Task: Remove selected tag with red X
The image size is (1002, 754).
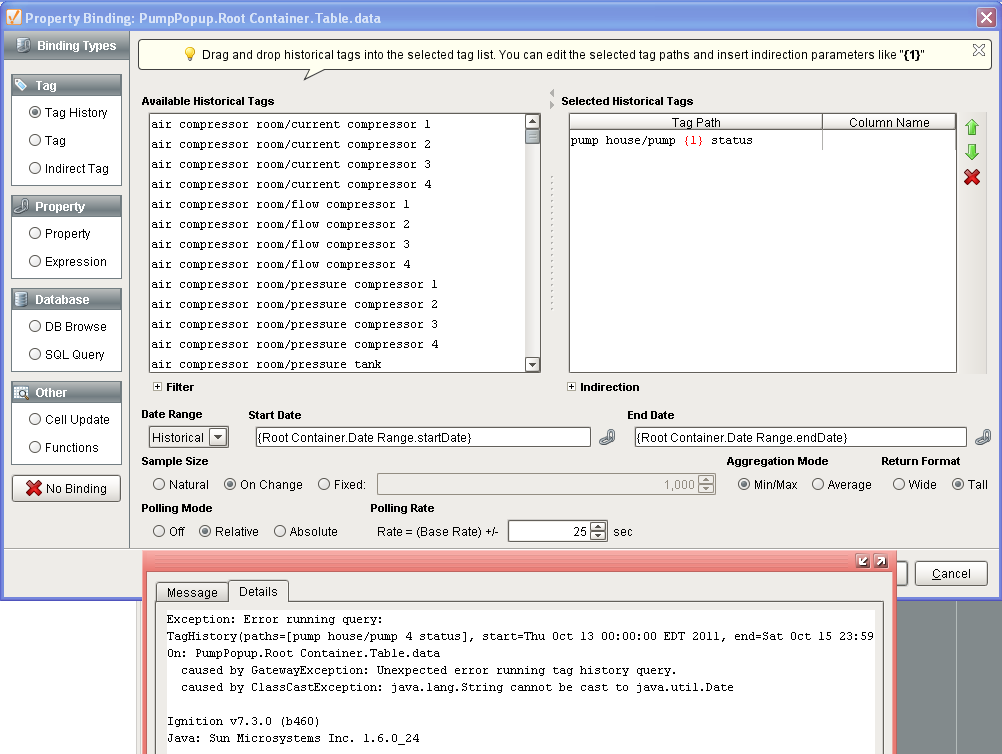Action: [x=971, y=177]
